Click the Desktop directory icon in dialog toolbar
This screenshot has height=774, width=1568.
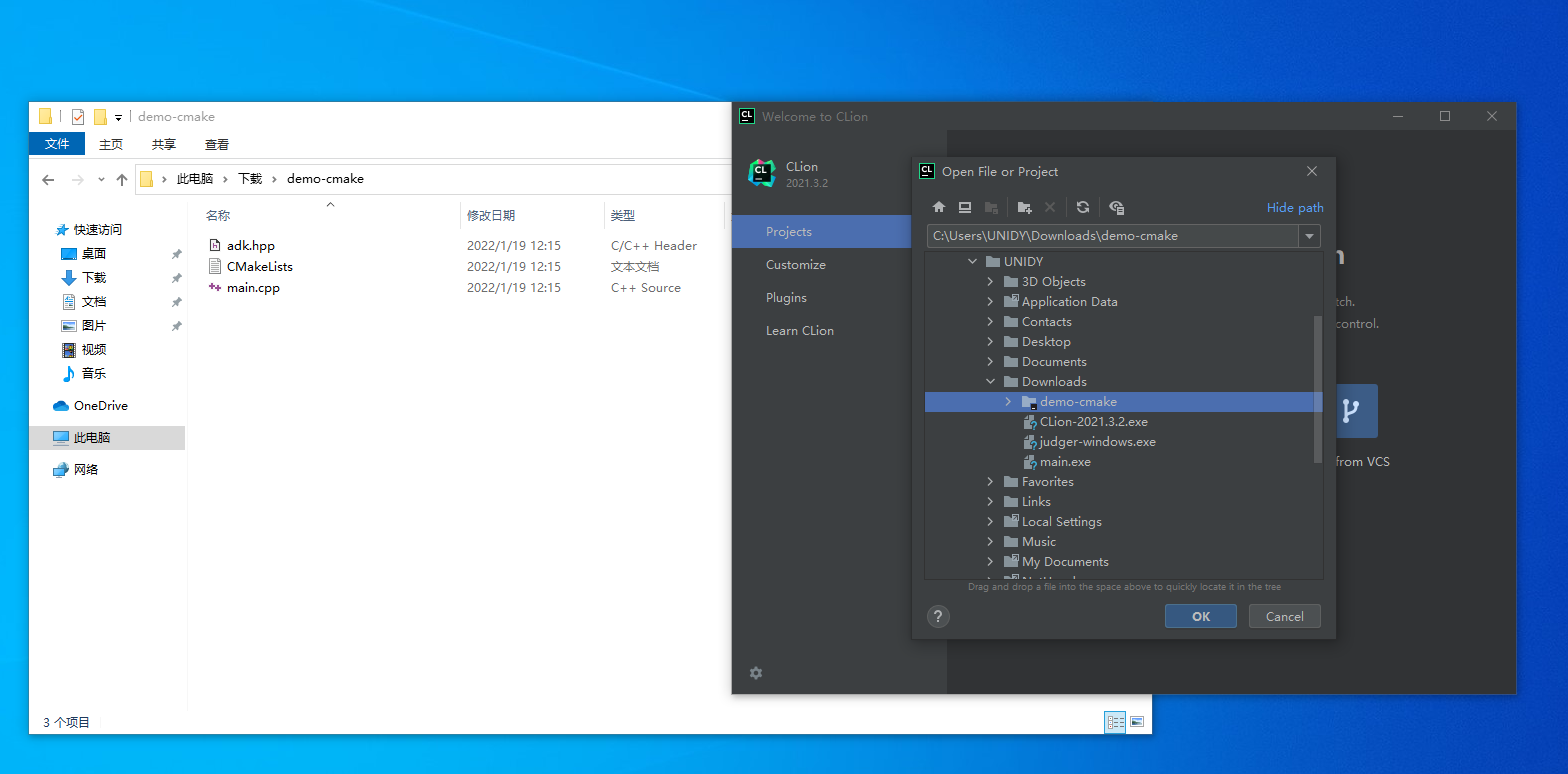pyautogui.click(x=965, y=207)
